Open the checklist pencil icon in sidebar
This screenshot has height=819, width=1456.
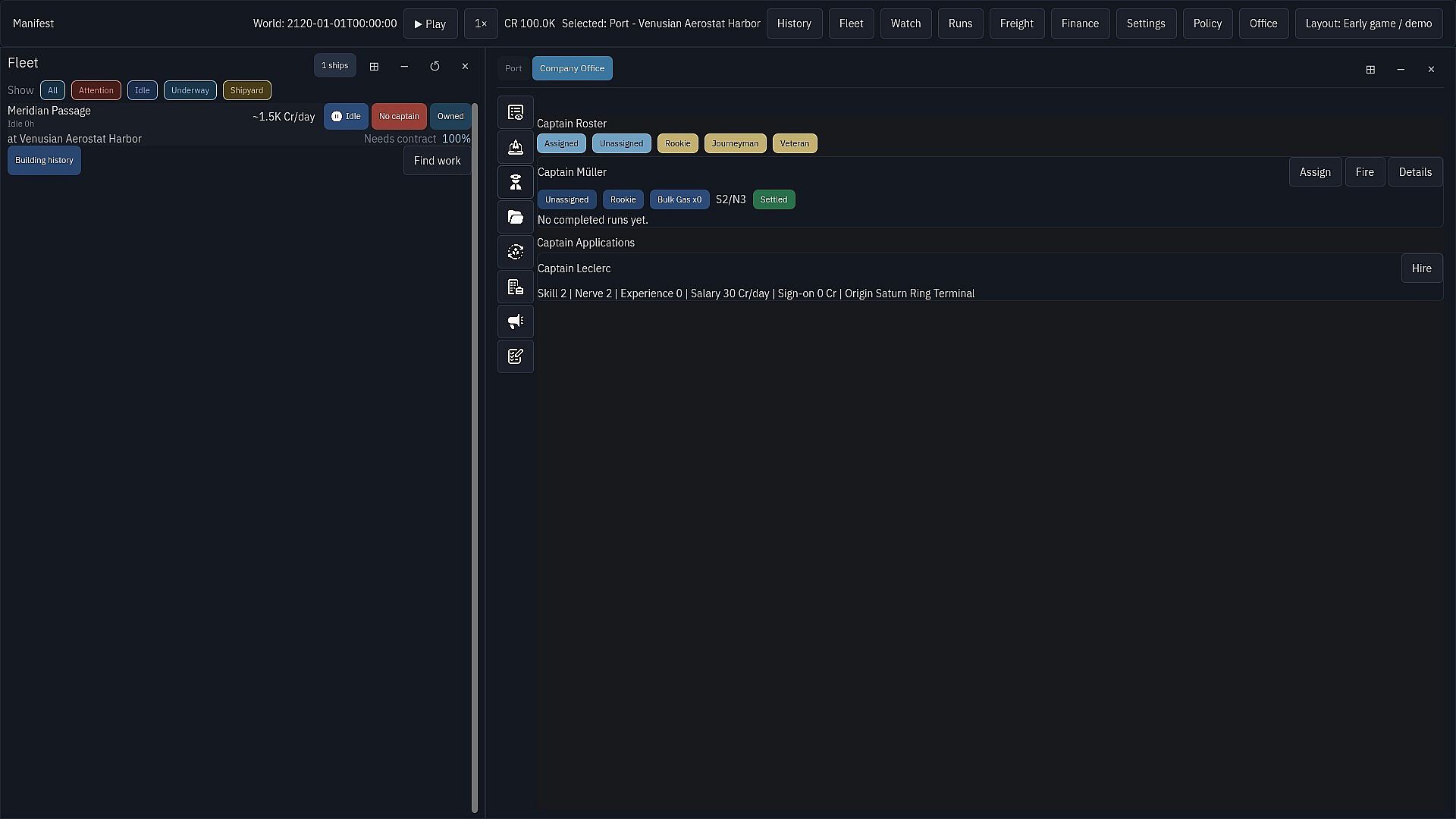(516, 357)
